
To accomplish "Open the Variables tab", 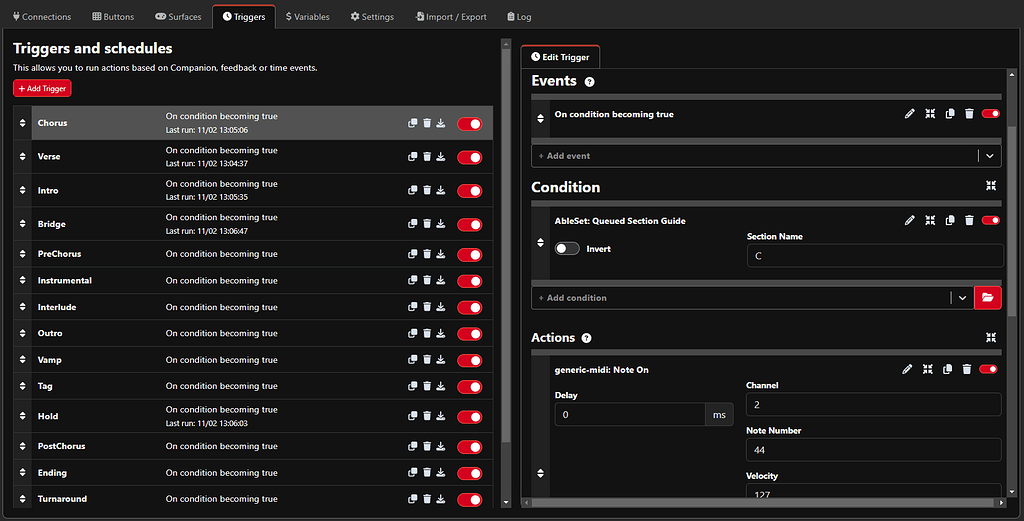I will tap(308, 16).
